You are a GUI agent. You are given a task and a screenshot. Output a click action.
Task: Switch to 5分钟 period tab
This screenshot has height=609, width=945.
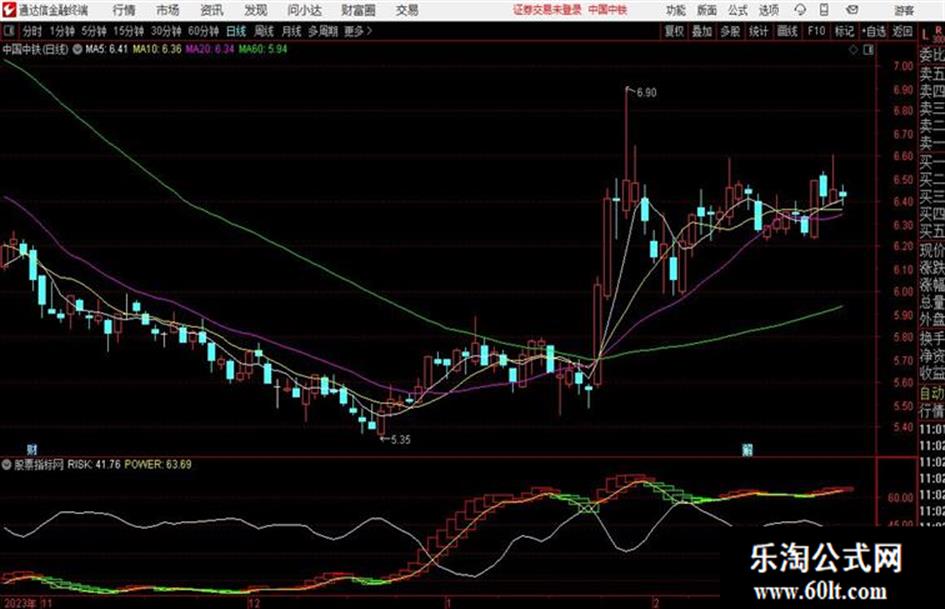[x=94, y=31]
